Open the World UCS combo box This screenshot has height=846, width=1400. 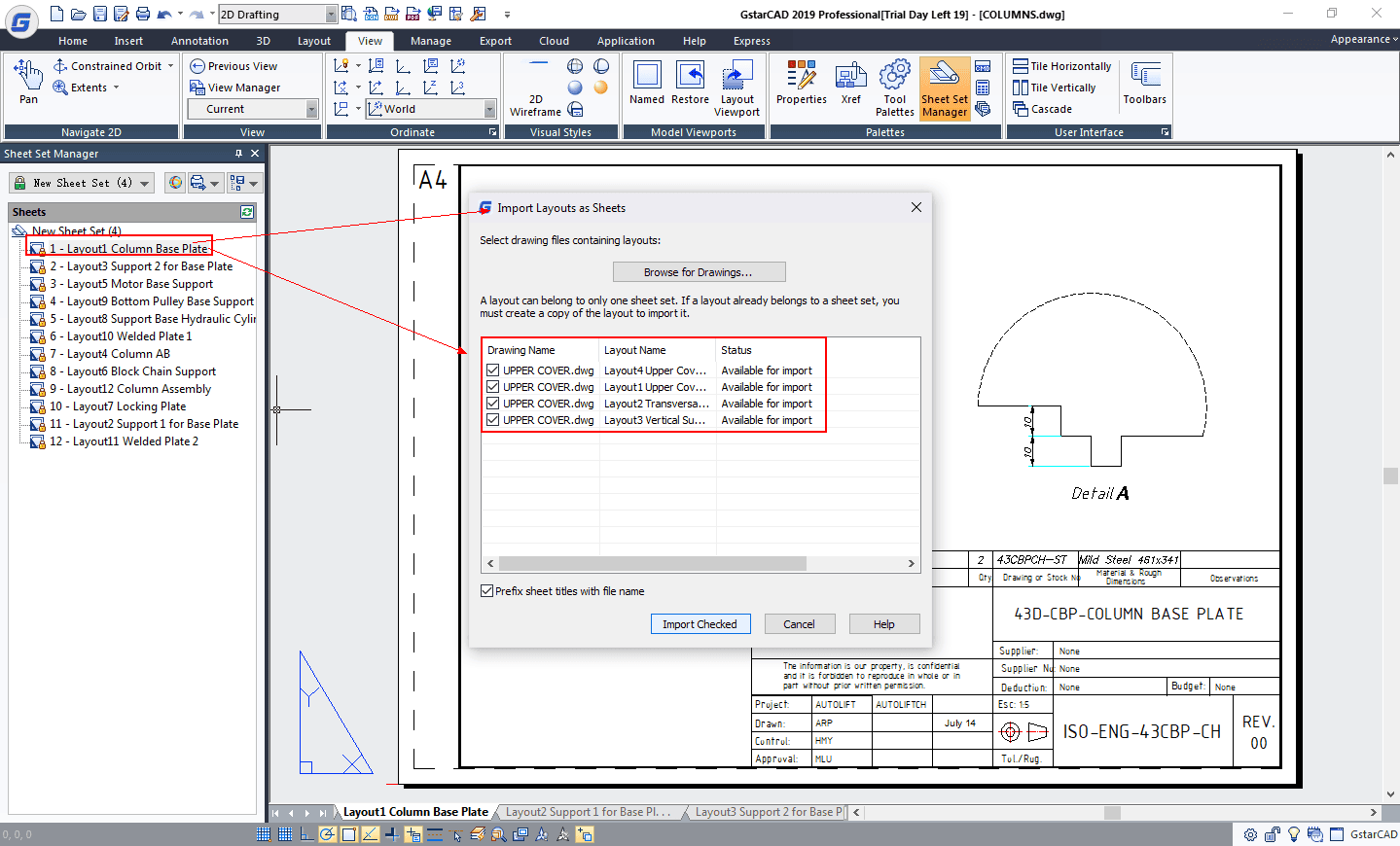coord(431,109)
